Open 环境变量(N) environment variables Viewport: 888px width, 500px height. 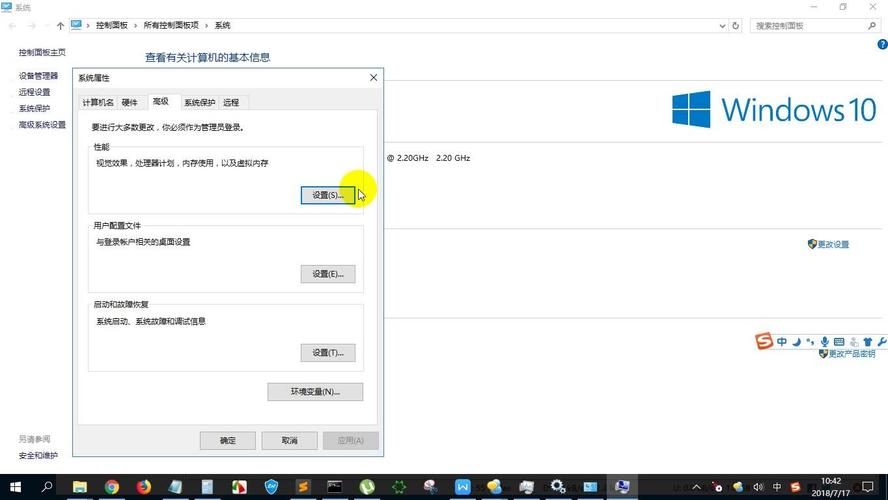pos(315,392)
